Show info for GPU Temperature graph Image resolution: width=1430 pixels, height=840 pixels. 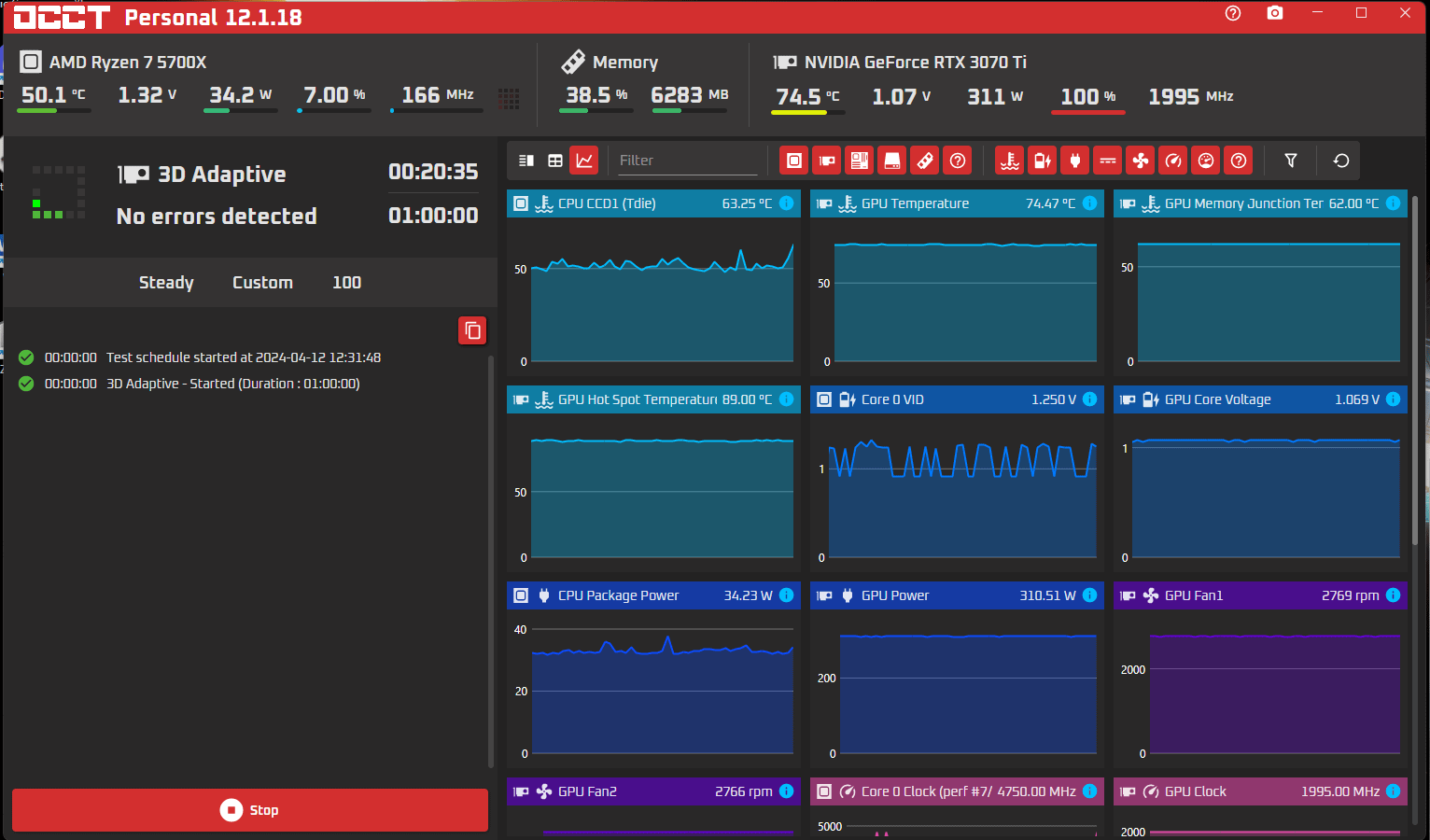[1090, 203]
